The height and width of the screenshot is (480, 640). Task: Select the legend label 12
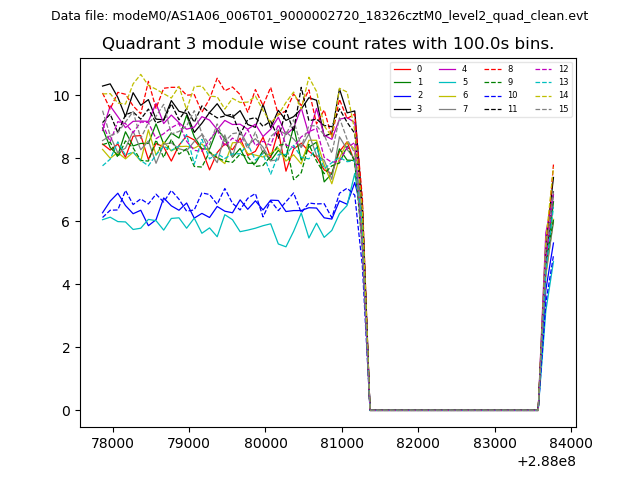point(564,69)
